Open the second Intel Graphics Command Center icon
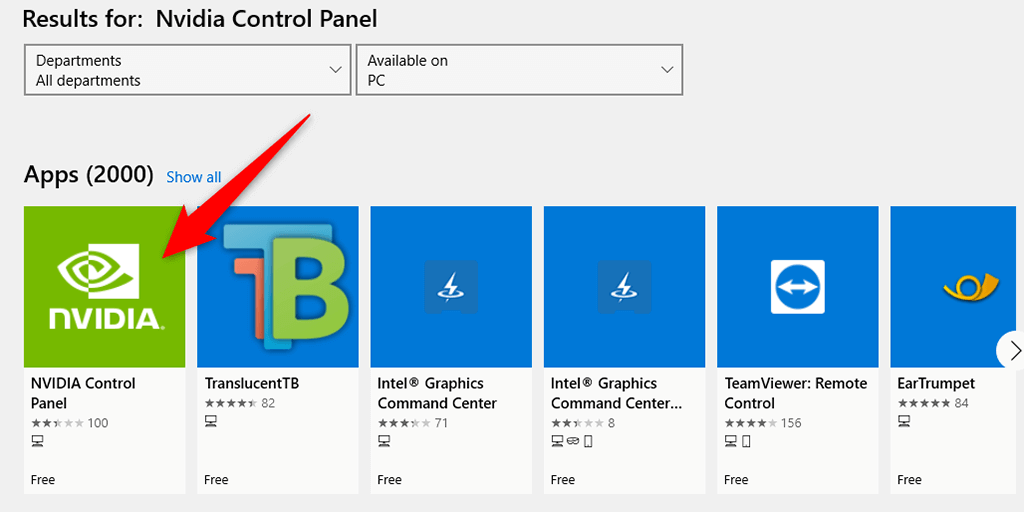The height and width of the screenshot is (512, 1024). [624, 287]
